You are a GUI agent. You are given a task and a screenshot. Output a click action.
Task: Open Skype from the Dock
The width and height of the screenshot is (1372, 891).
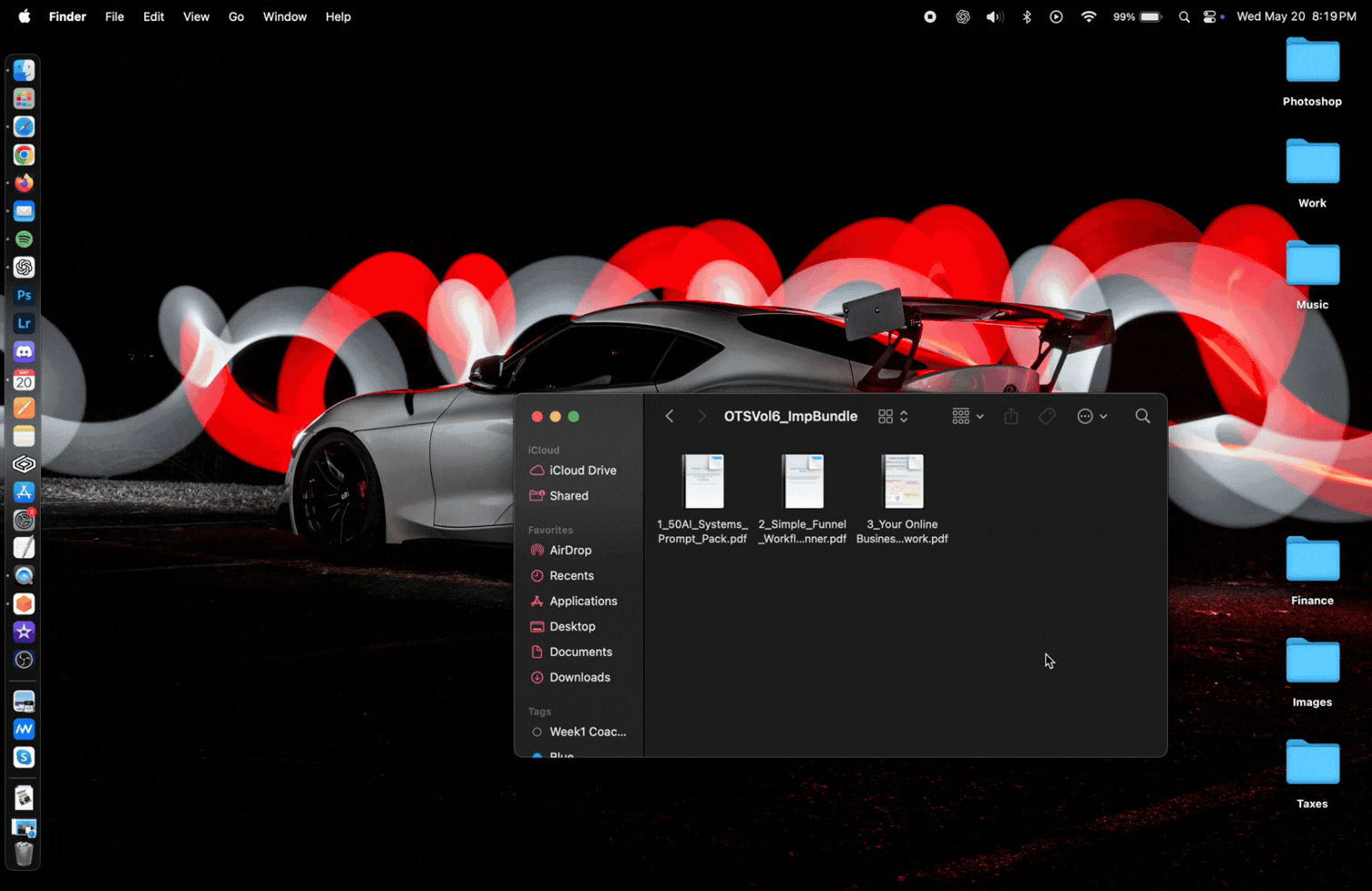24,758
